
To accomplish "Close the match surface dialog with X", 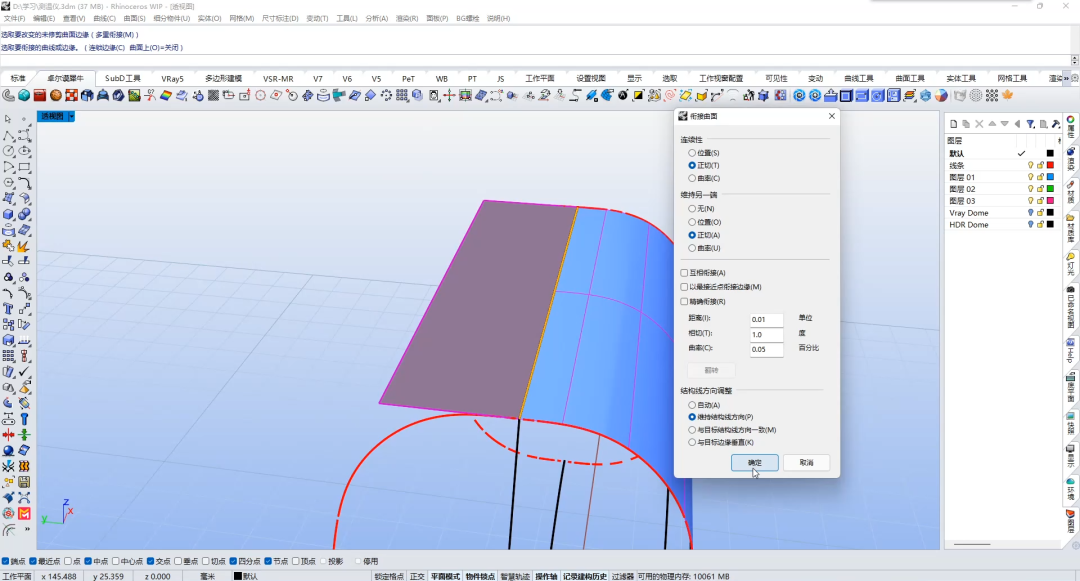I will coord(831,116).
